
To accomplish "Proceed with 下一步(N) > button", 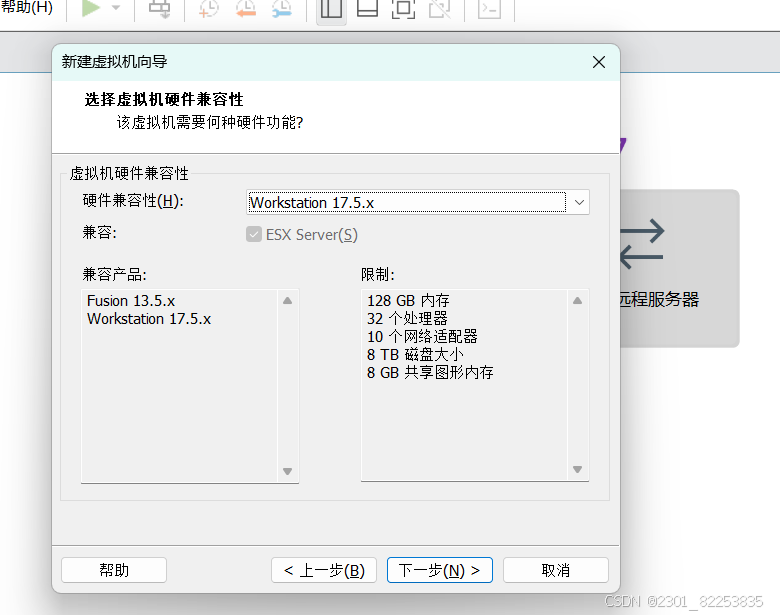I will coord(440,570).
